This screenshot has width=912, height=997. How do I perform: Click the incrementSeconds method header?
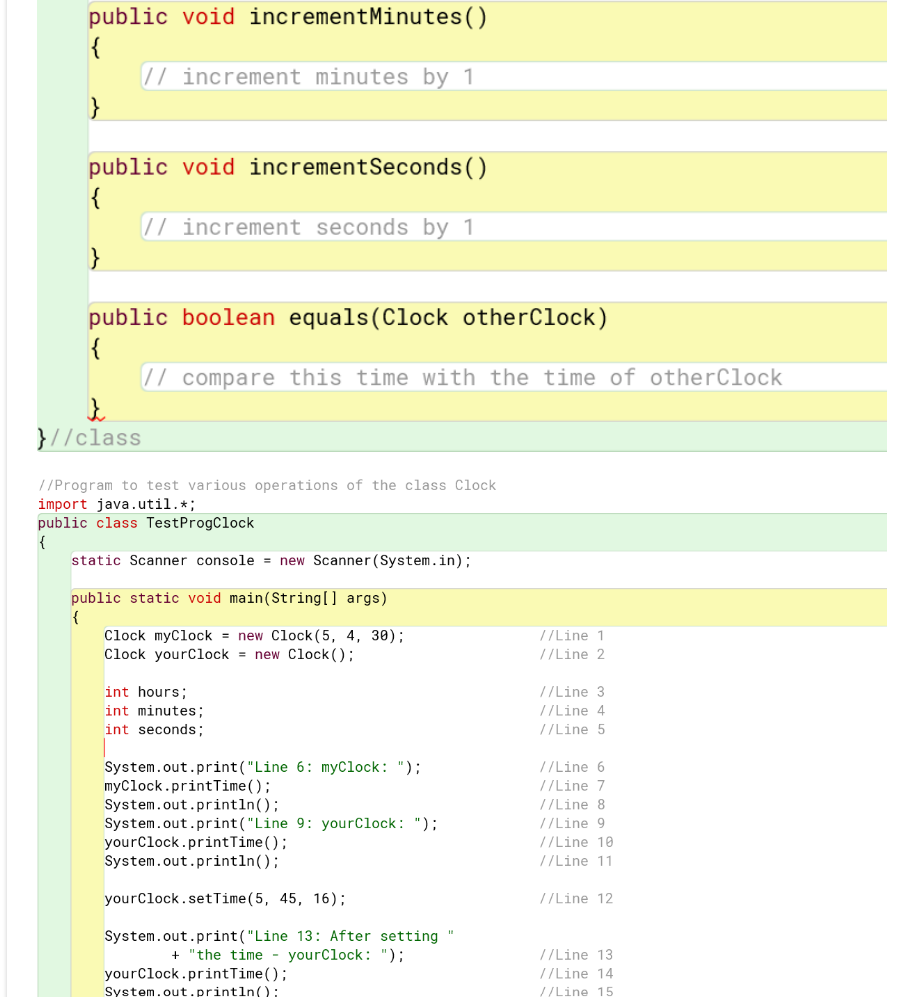(285, 166)
